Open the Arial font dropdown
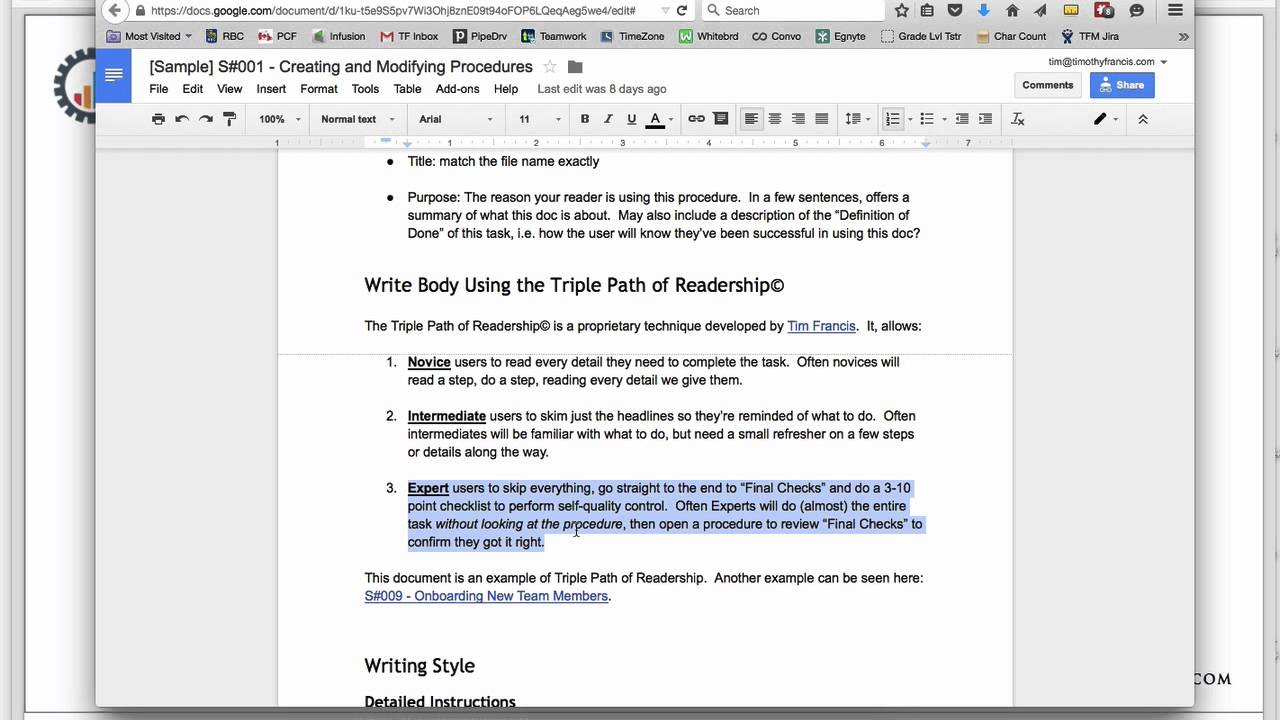Screen dimensions: 1280x720 (x=456, y=119)
